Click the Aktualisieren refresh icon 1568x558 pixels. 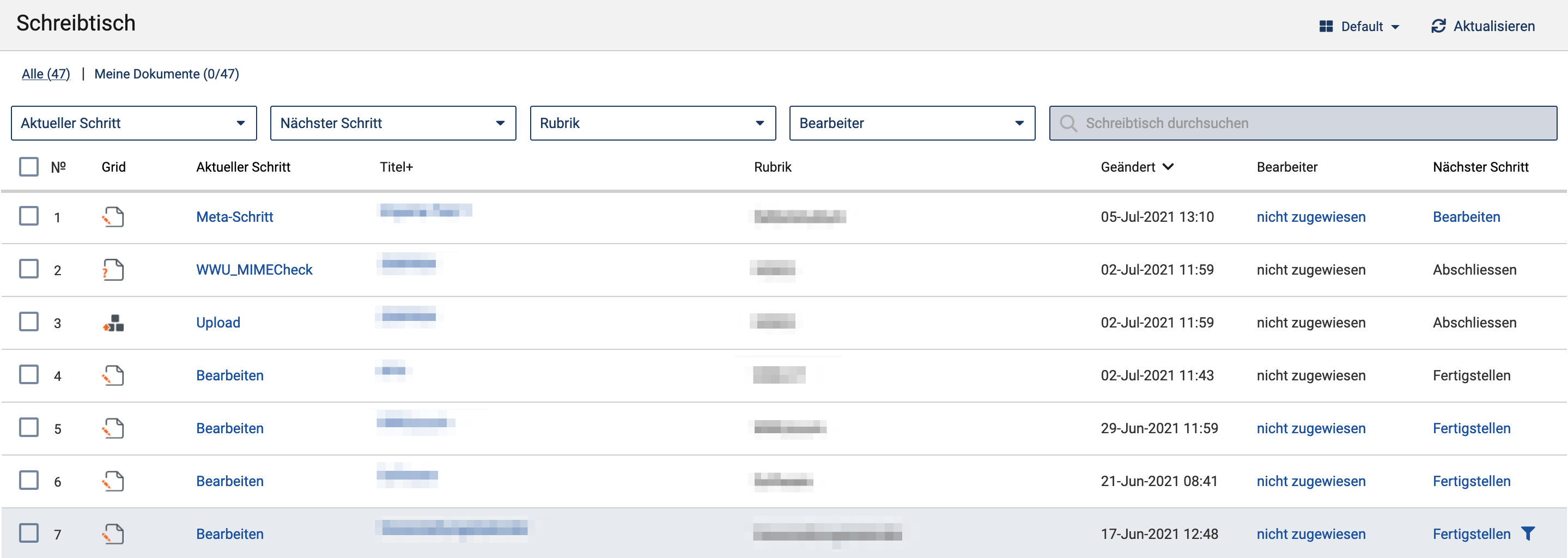point(1438,26)
